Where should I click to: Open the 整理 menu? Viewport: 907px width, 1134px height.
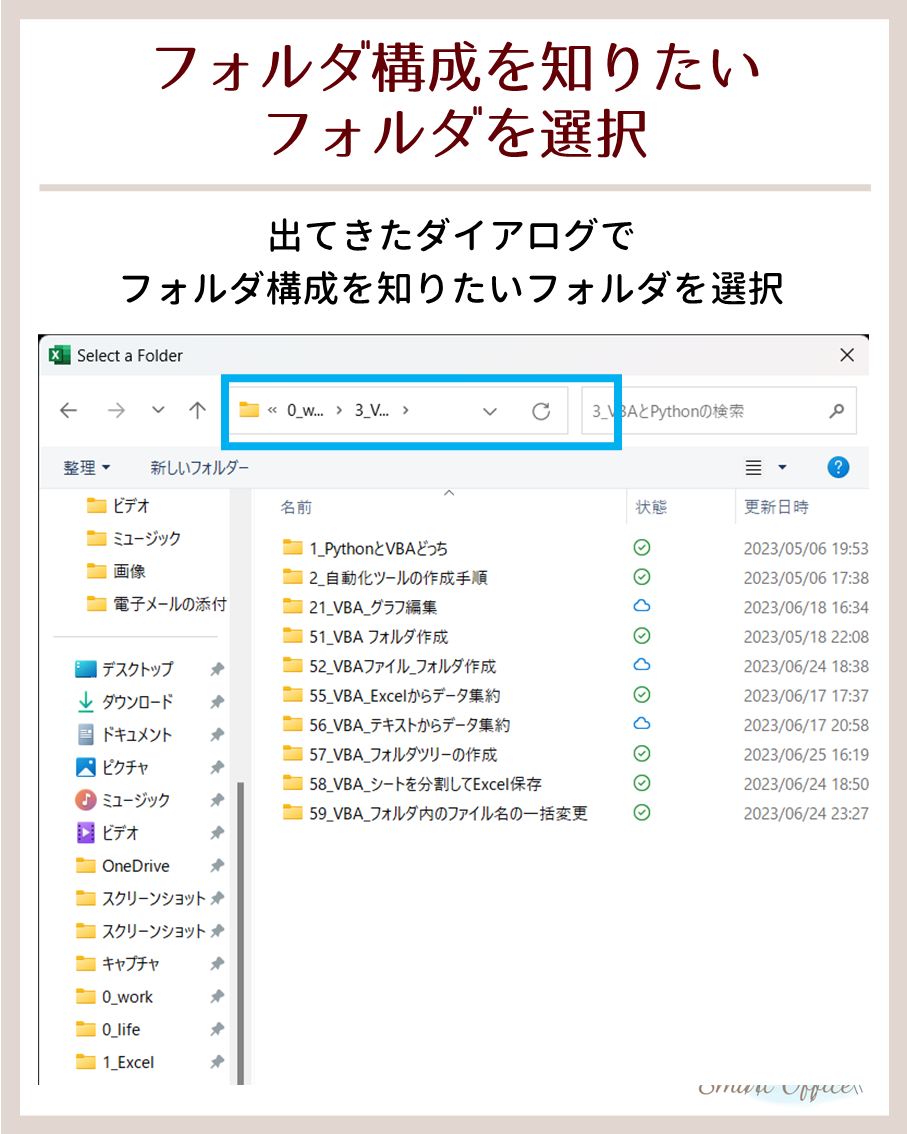(x=87, y=468)
